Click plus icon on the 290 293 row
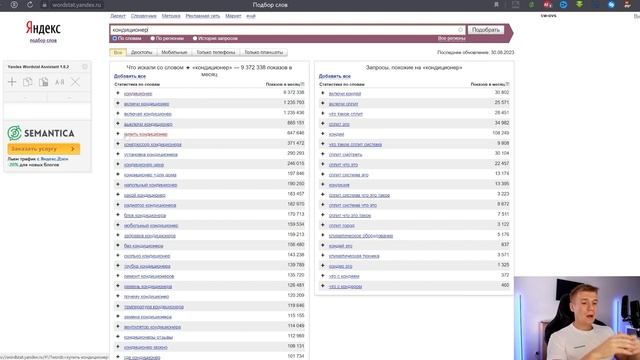The image size is (640, 360). click(118, 154)
